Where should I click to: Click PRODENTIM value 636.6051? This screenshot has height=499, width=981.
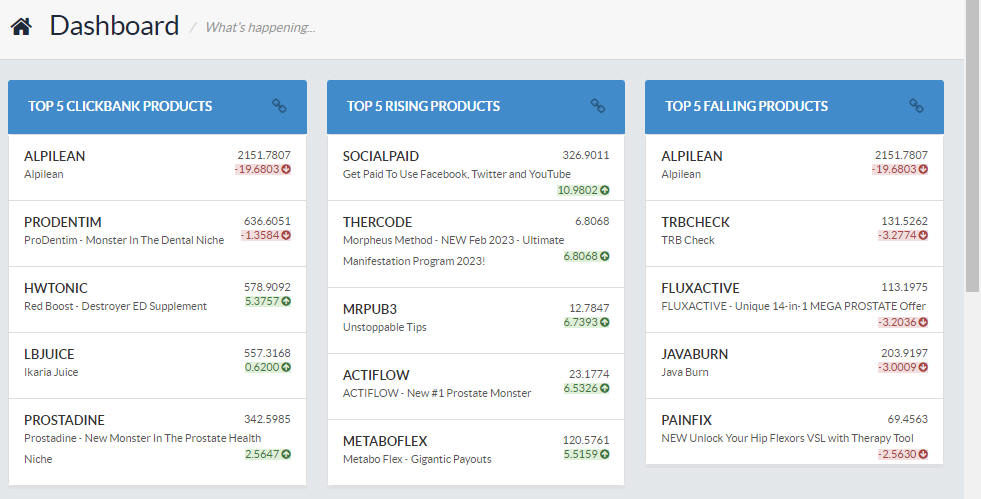point(267,221)
